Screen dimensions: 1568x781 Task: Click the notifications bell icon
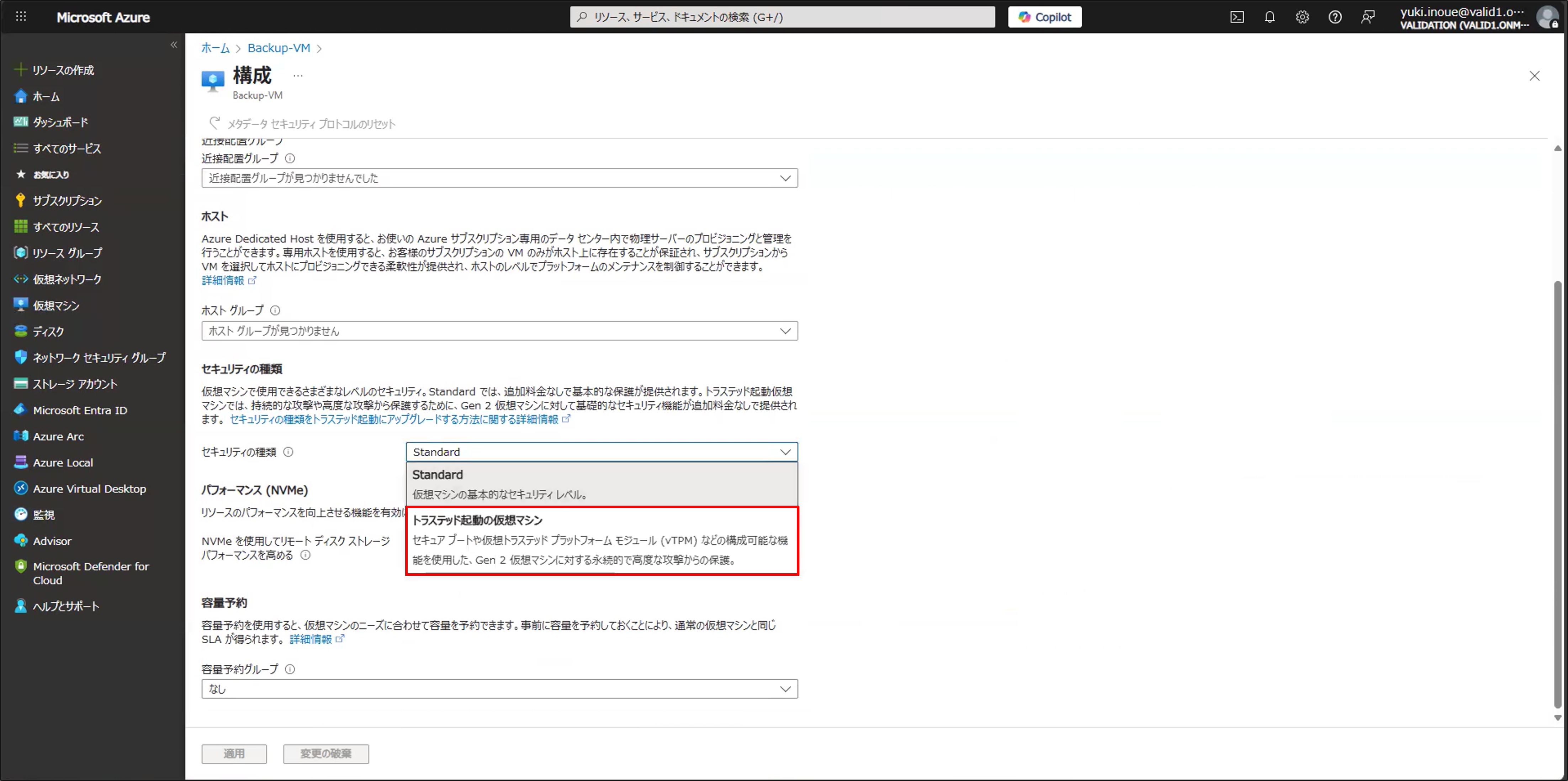pyautogui.click(x=1270, y=17)
